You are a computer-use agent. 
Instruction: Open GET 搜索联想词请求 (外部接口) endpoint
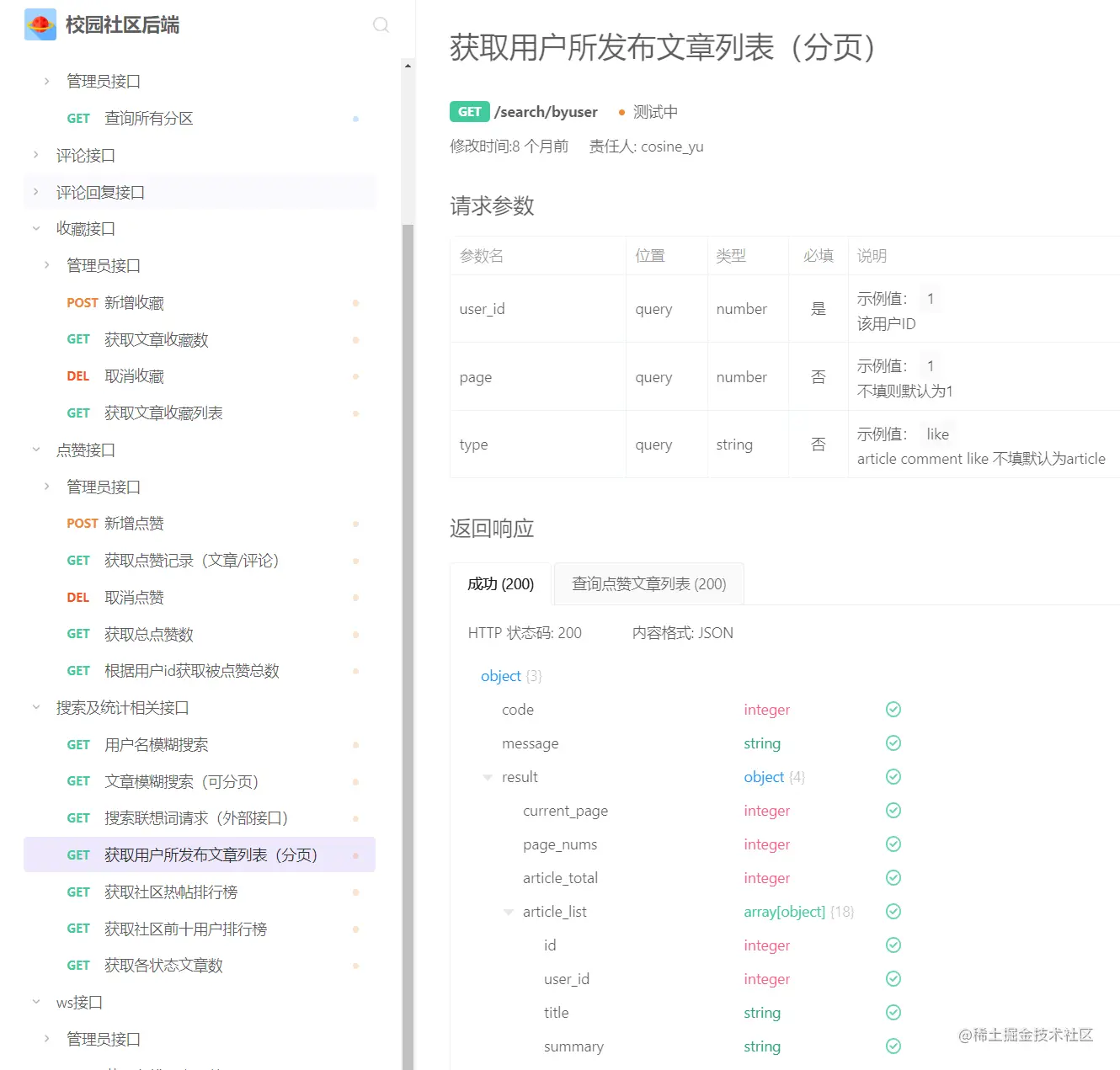(x=200, y=818)
